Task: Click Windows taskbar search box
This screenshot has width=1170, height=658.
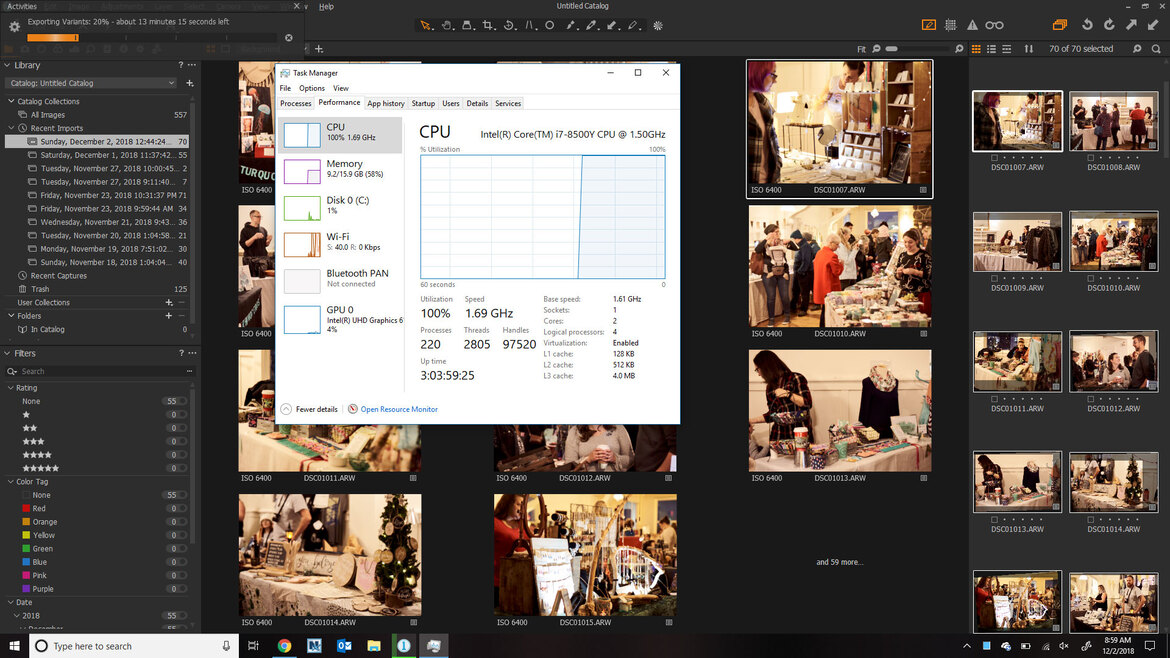Action: (x=134, y=646)
